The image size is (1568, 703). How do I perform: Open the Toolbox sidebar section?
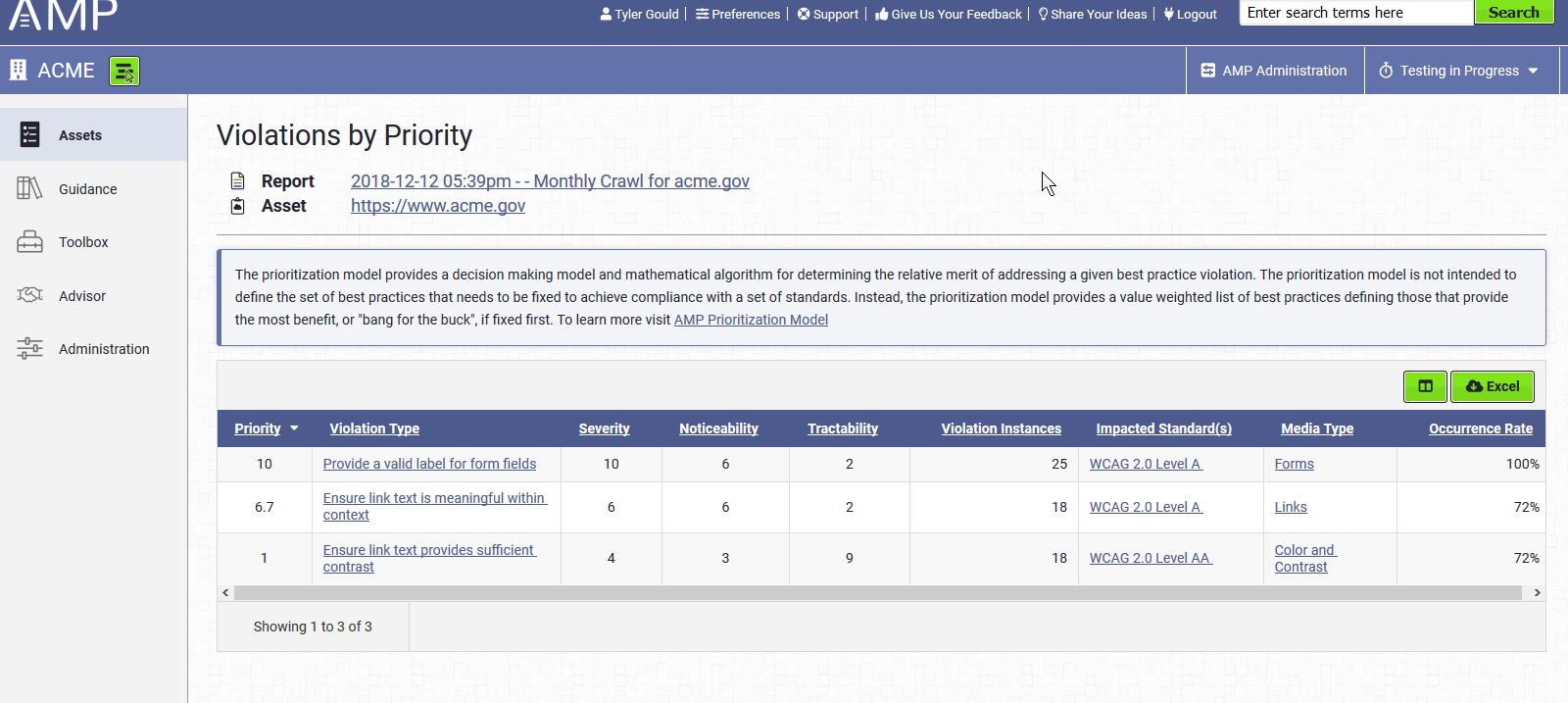click(x=93, y=242)
